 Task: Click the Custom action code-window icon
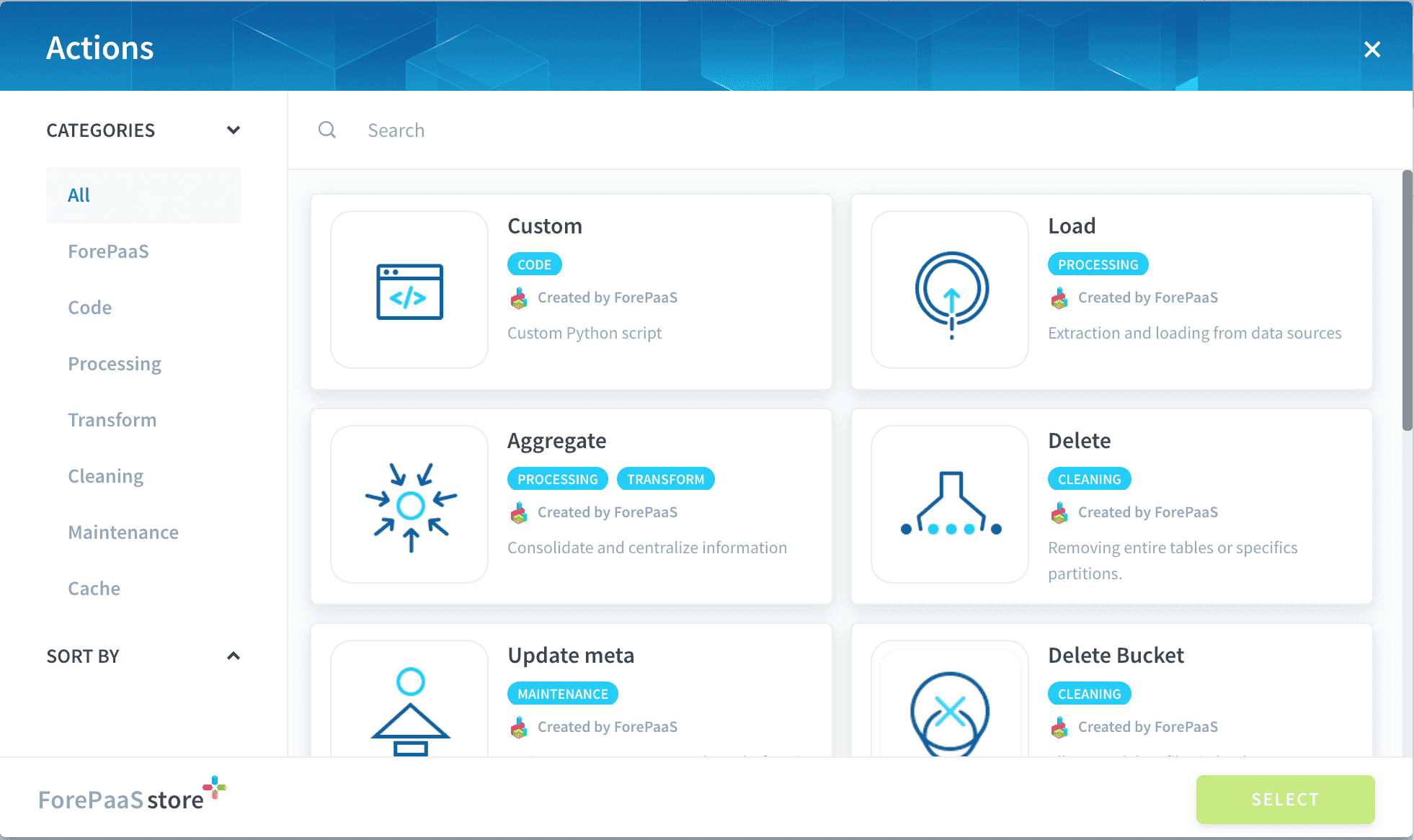click(x=409, y=291)
